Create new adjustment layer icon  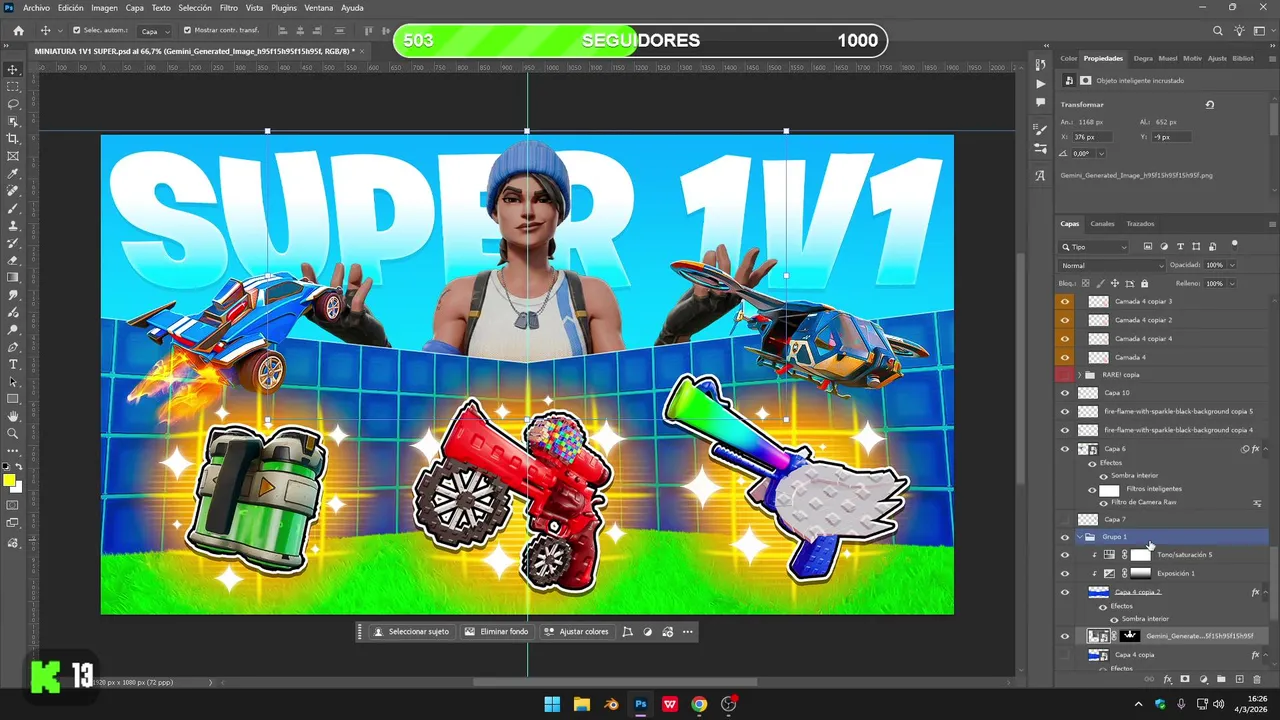click(x=1204, y=679)
